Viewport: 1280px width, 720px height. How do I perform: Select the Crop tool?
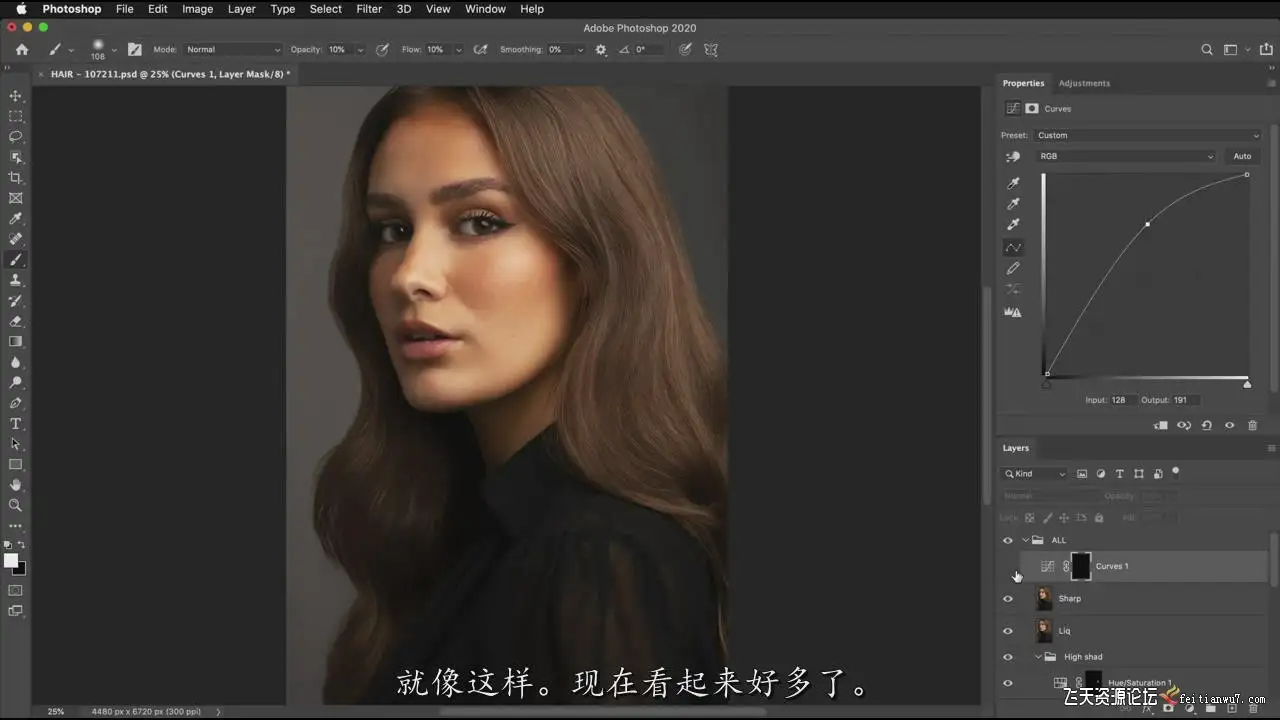(x=16, y=178)
